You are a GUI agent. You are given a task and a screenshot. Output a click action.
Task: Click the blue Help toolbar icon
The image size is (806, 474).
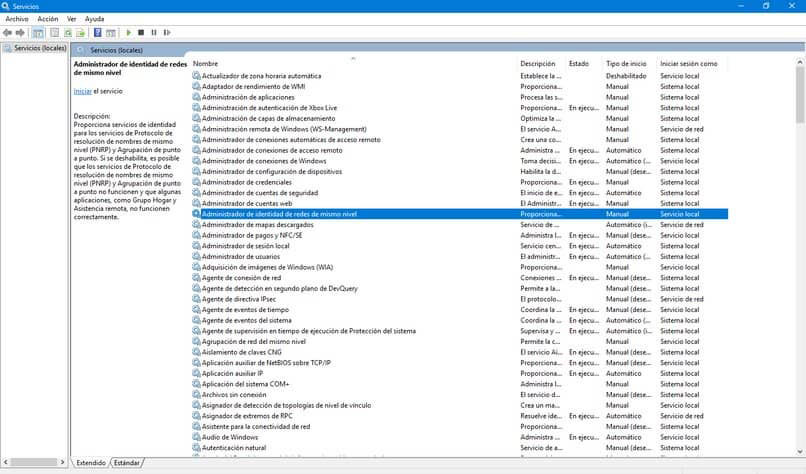pyautogui.click(x=98, y=32)
